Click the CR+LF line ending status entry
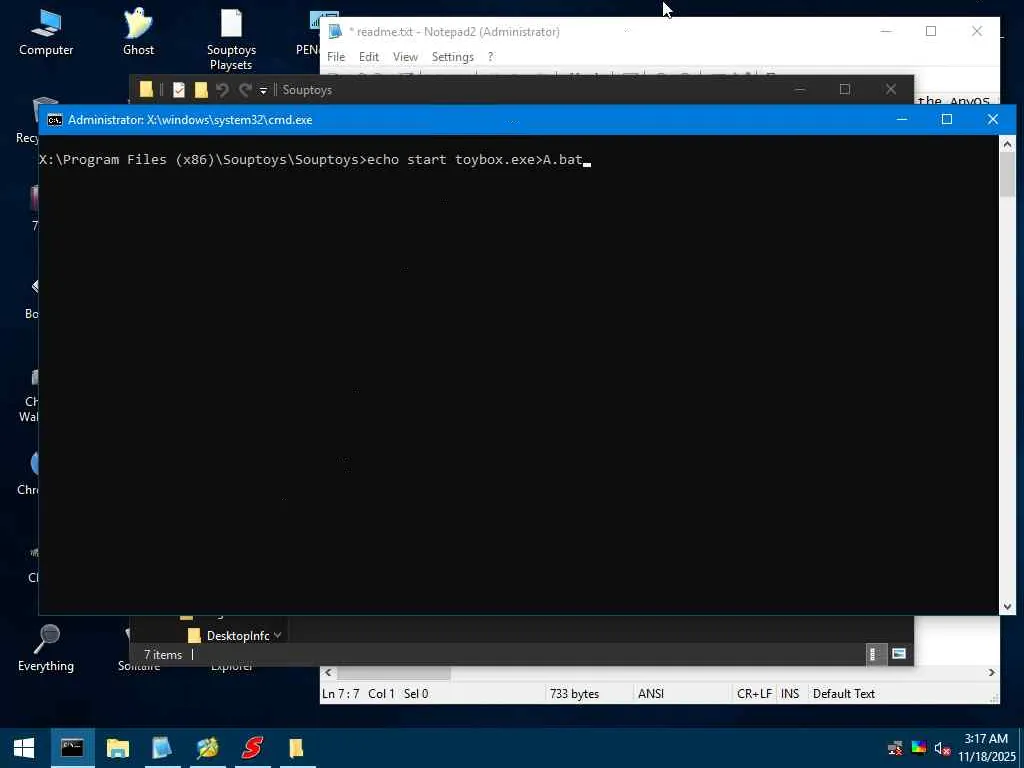This screenshot has height=768, width=1024. point(754,694)
